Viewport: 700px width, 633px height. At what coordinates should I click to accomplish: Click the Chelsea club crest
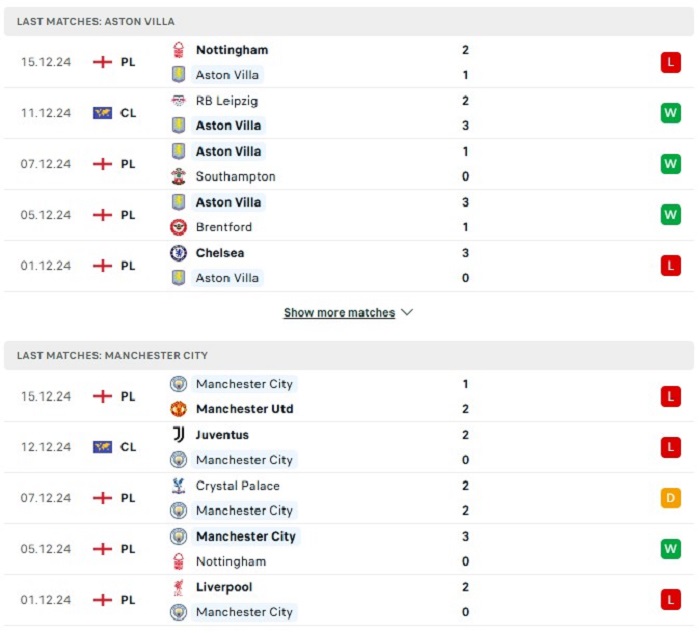(179, 253)
